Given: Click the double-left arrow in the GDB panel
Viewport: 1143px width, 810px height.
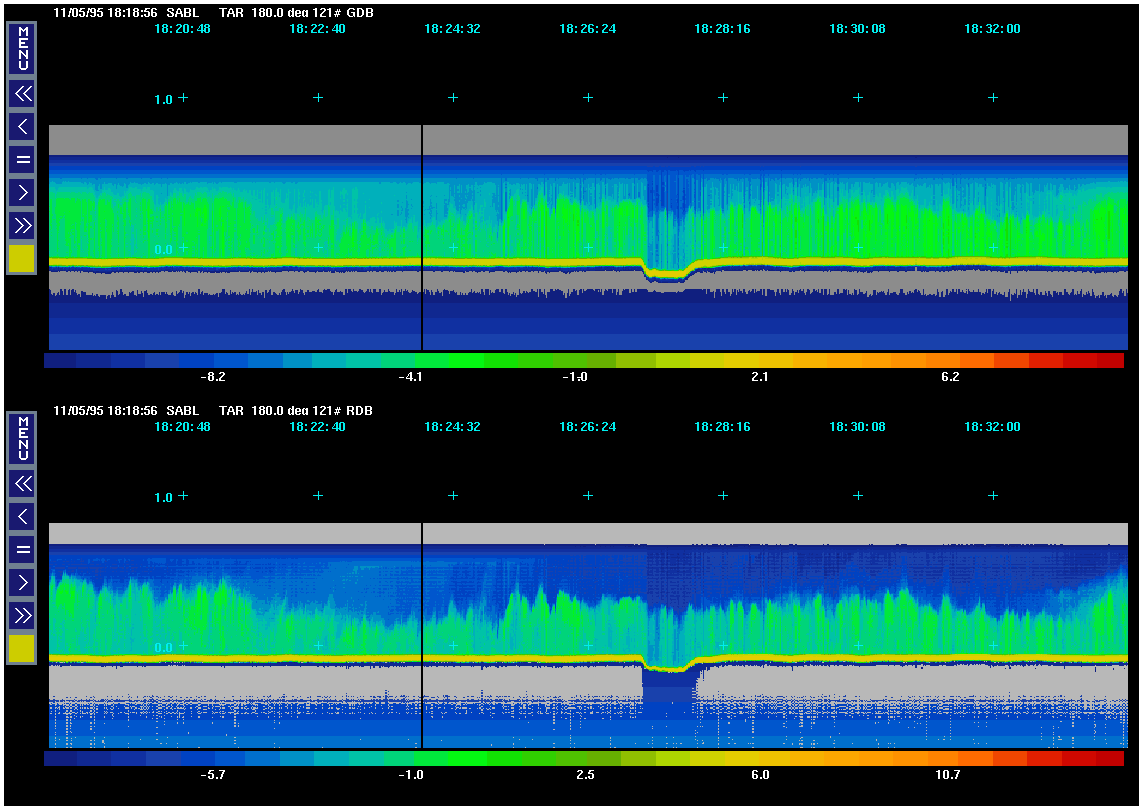Looking at the screenshot, I should [x=22, y=94].
